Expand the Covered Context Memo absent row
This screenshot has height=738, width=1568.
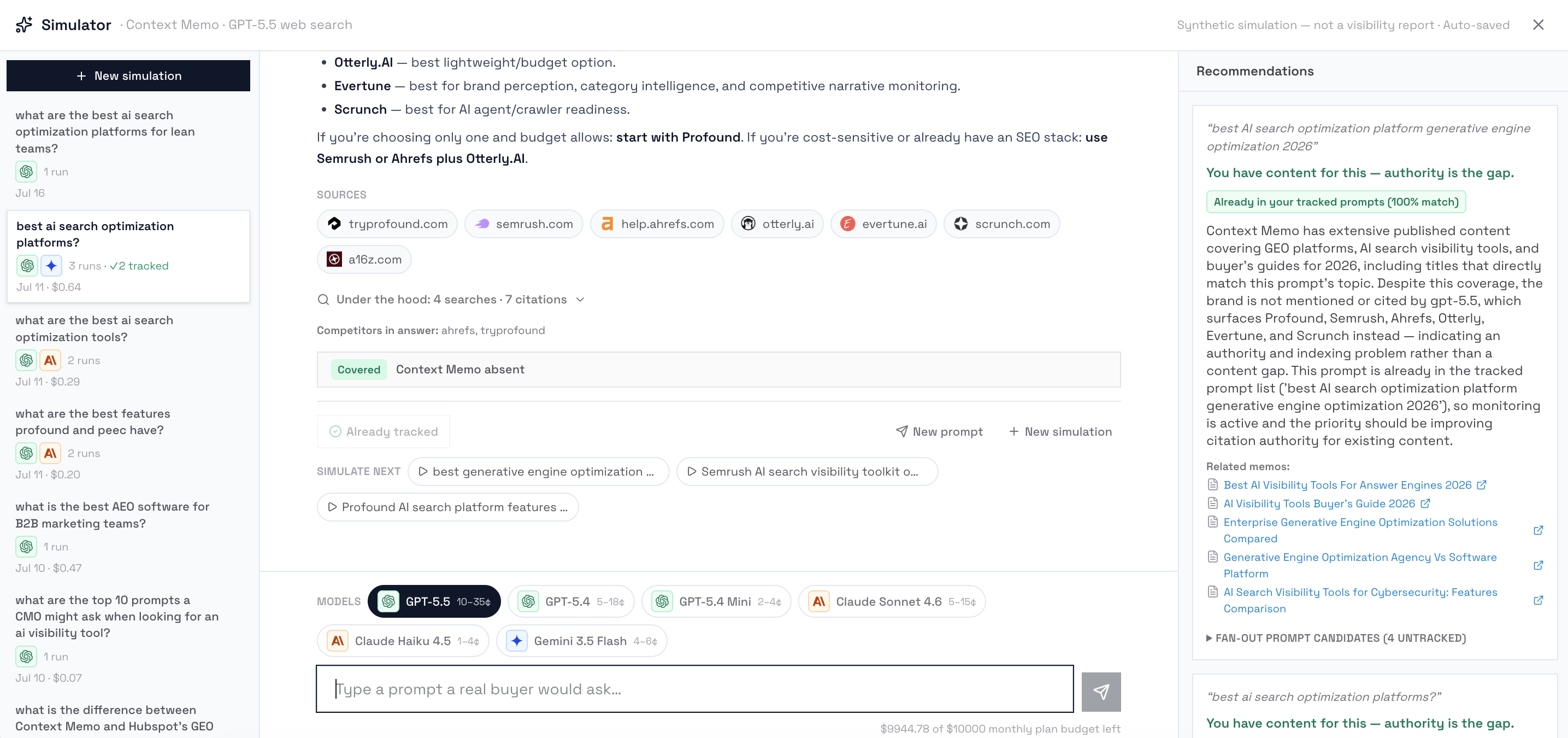point(718,369)
